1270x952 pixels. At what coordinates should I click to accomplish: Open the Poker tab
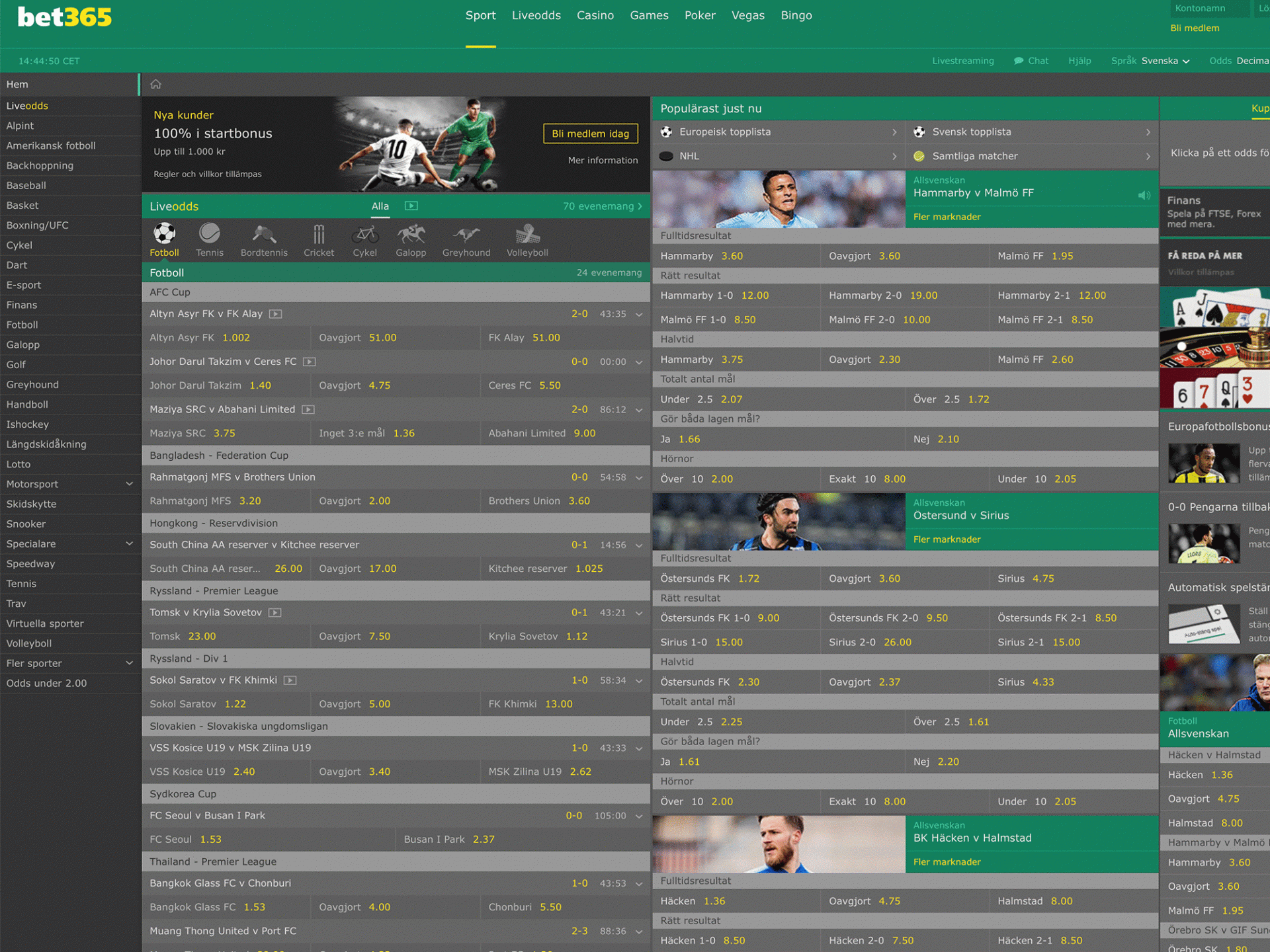700,15
